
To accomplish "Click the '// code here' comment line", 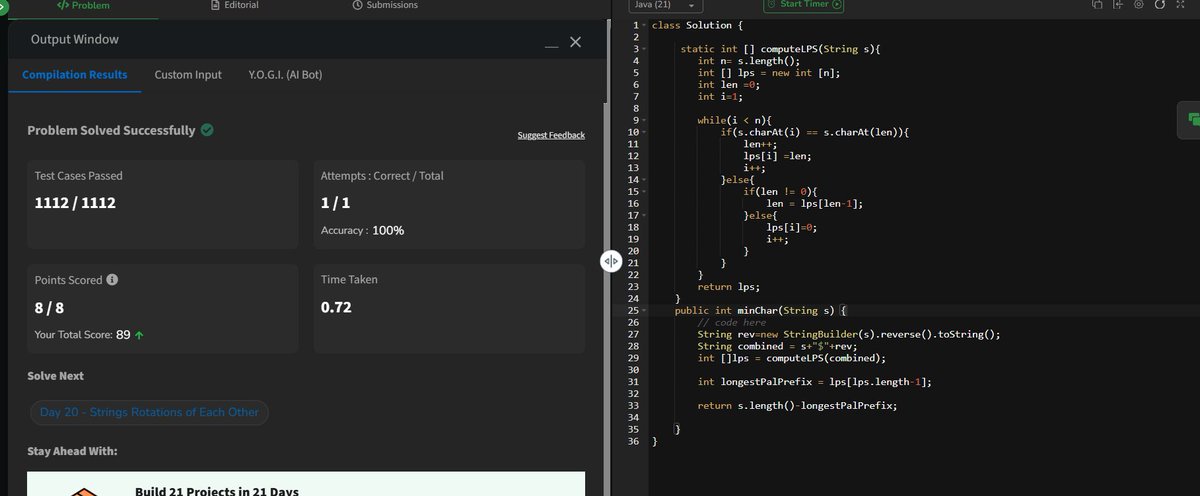I will coord(731,323).
